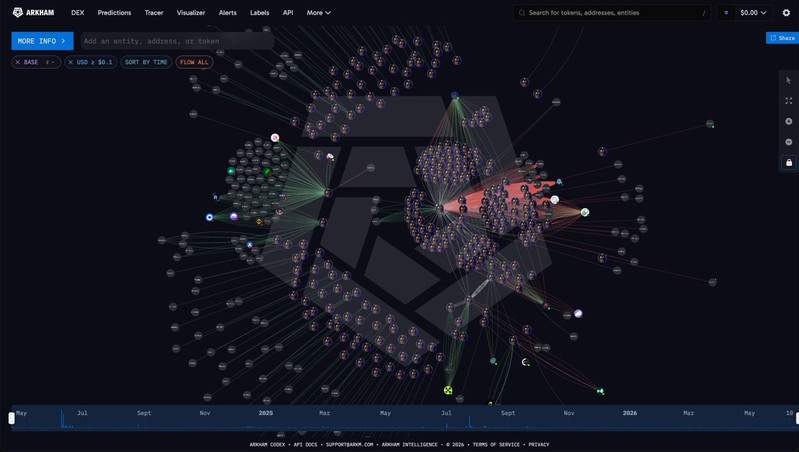Screen dimensions: 799x452
Task: Zoom in with the plus icon
Action: [789, 121]
